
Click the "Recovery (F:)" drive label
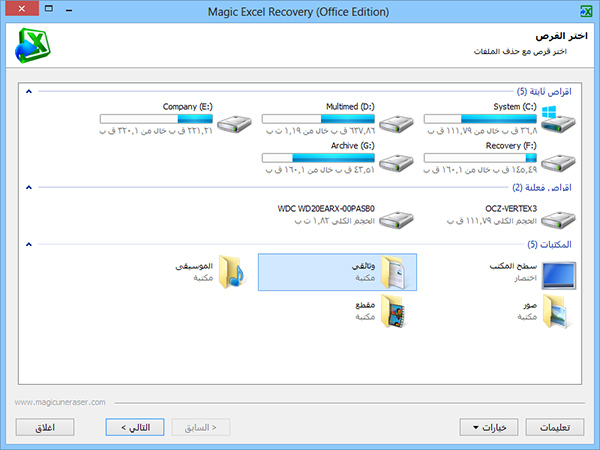click(511, 145)
